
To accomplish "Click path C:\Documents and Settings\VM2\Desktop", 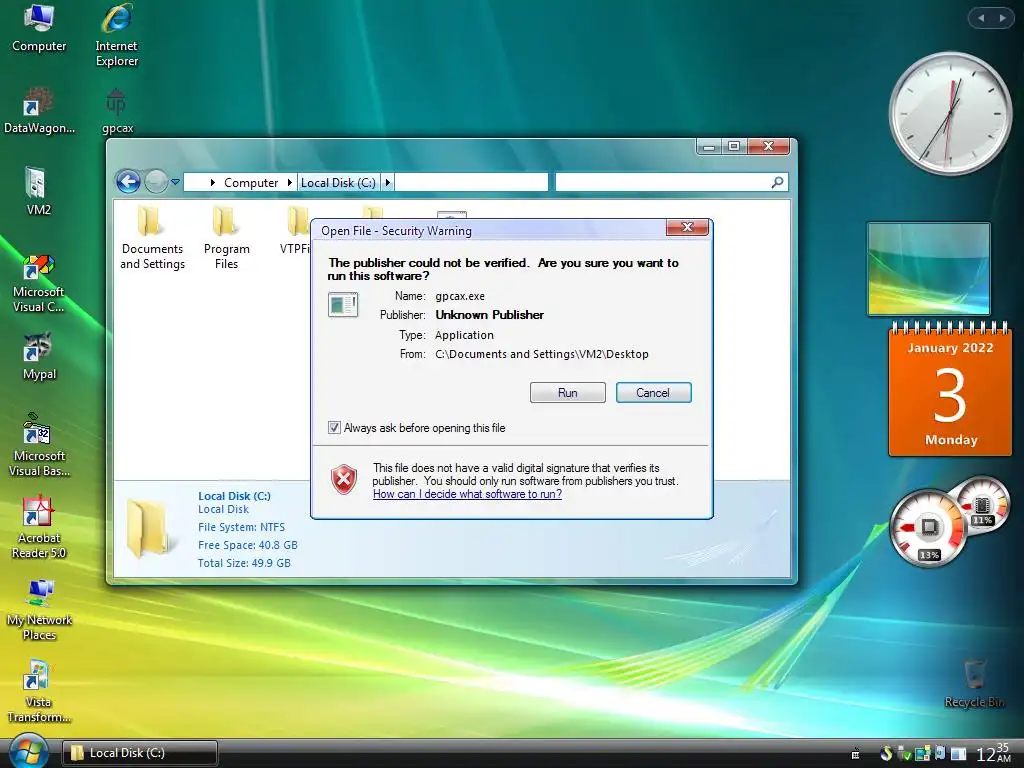I will coord(541,354).
